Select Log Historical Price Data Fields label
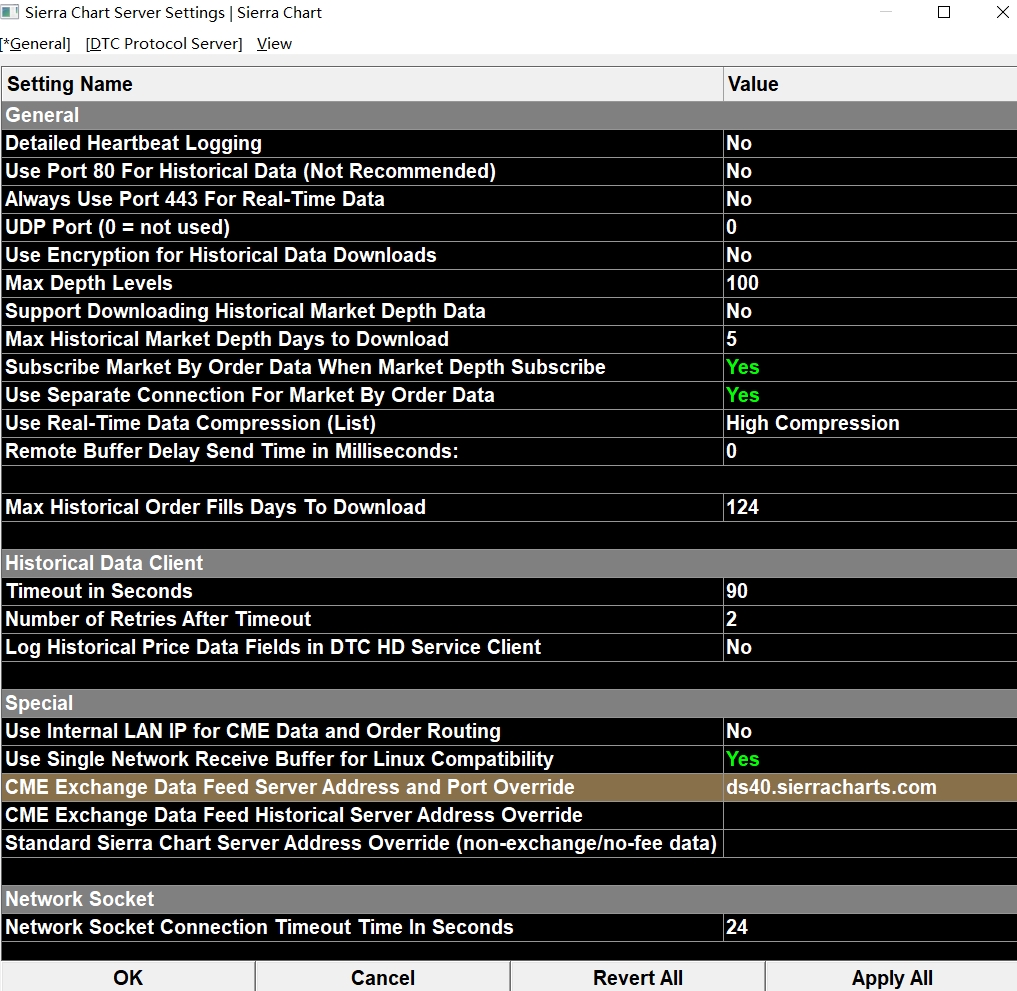 coord(273,647)
